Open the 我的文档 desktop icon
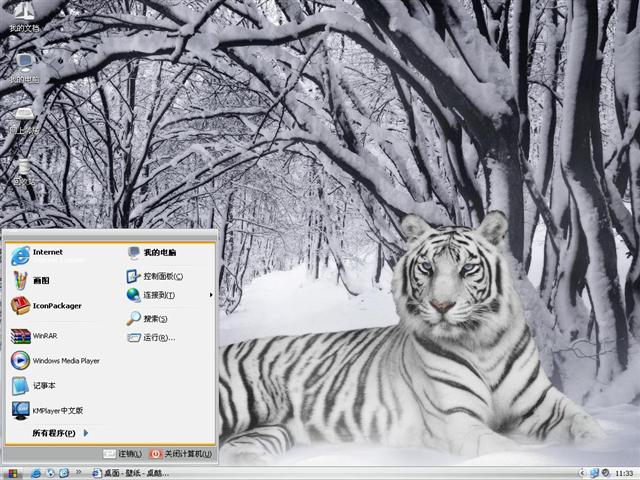Screen dimensions: 640x480 pos(24,17)
